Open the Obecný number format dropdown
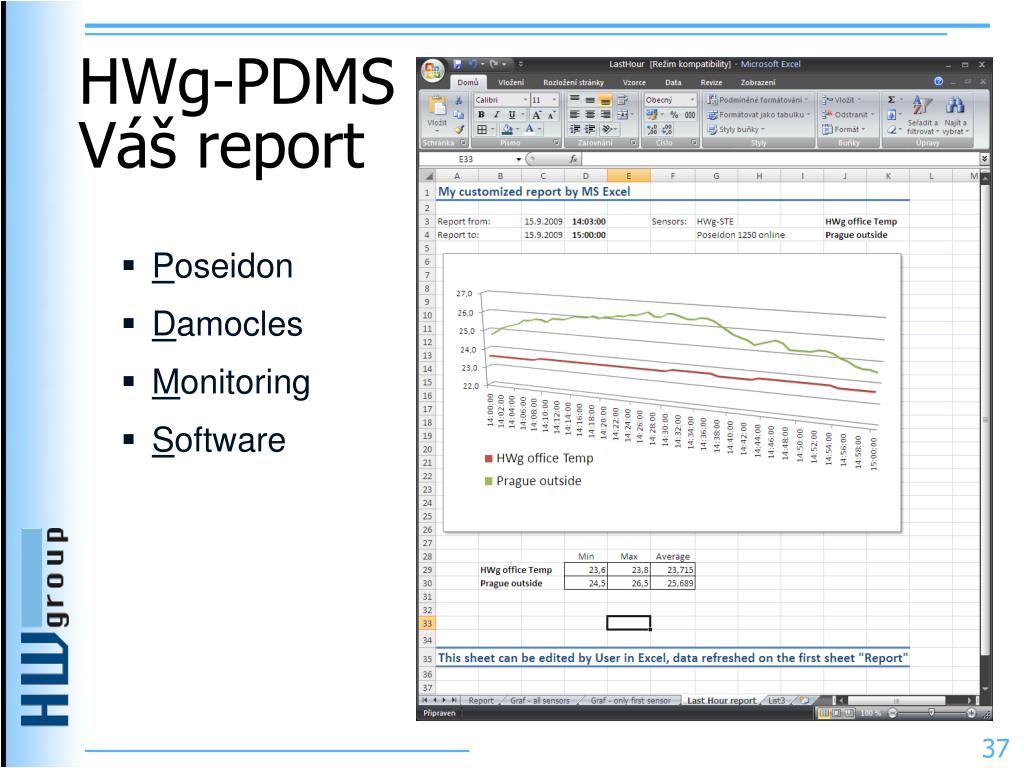Image resolution: width=1024 pixels, height=768 pixels. [692, 100]
